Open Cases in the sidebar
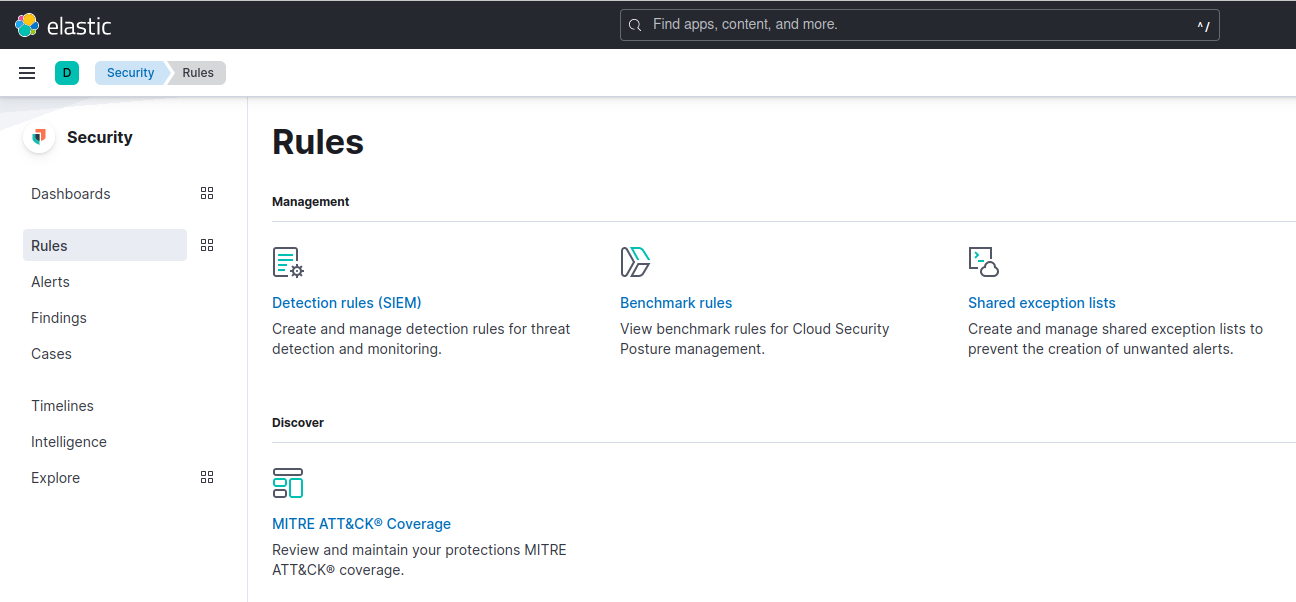This screenshot has width=1296, height=602. (x=51, y=354)
